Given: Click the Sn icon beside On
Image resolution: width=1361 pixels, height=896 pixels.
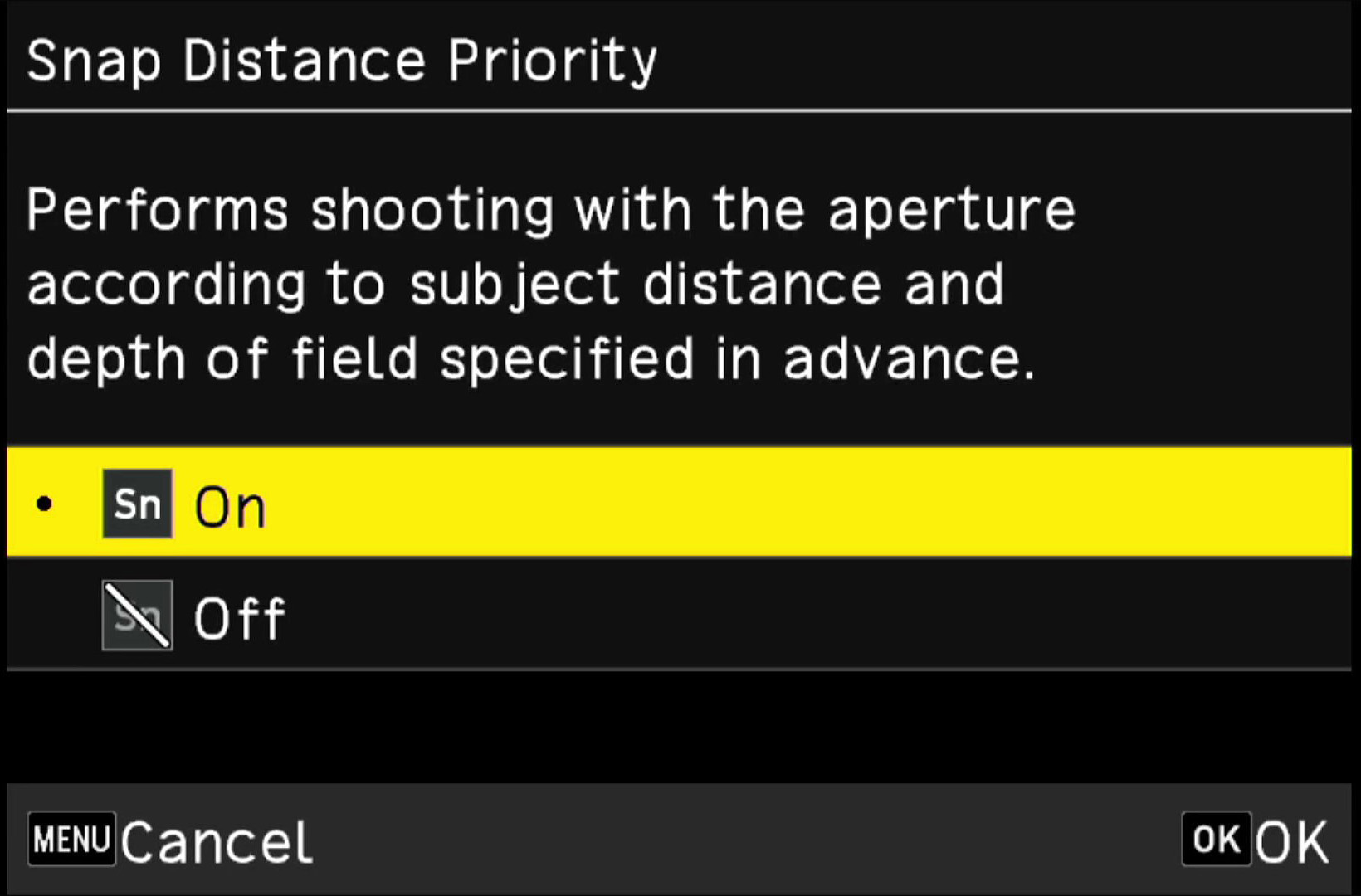Looking at the screenshot, I should pyautogui.click(x=138, y=504).
